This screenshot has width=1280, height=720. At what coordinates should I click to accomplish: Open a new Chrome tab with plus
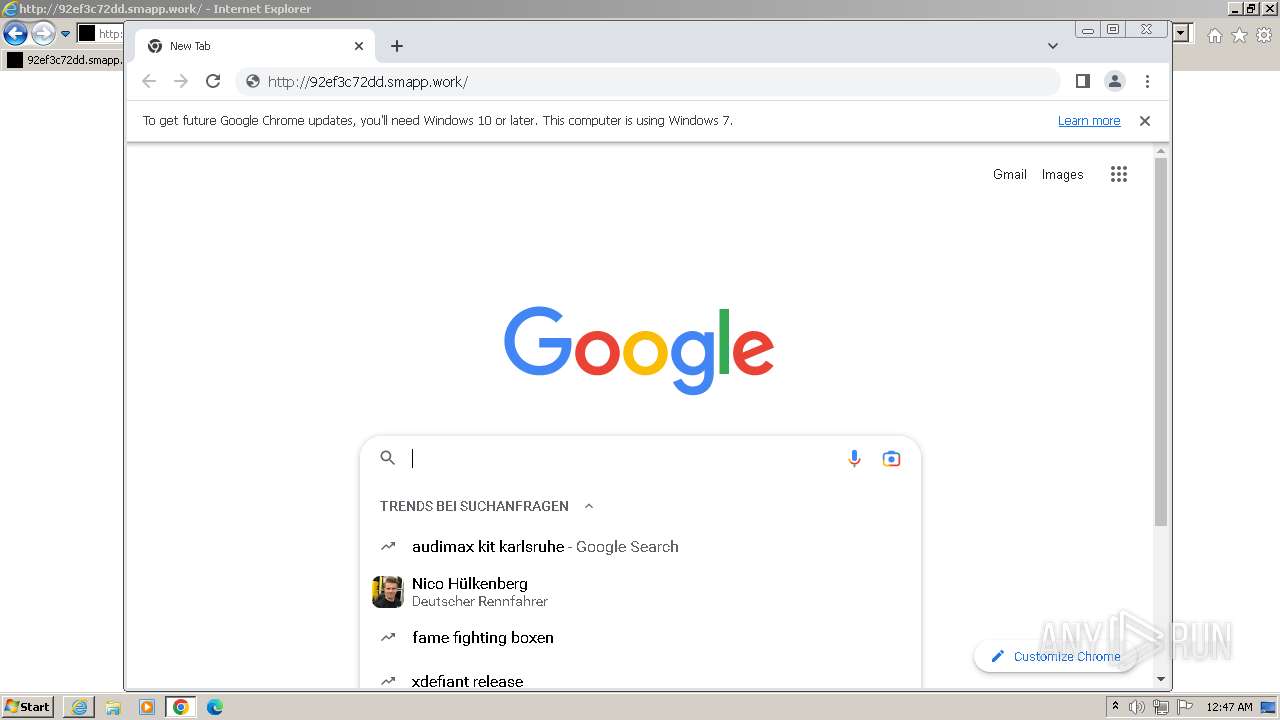(x=397, y=46)
